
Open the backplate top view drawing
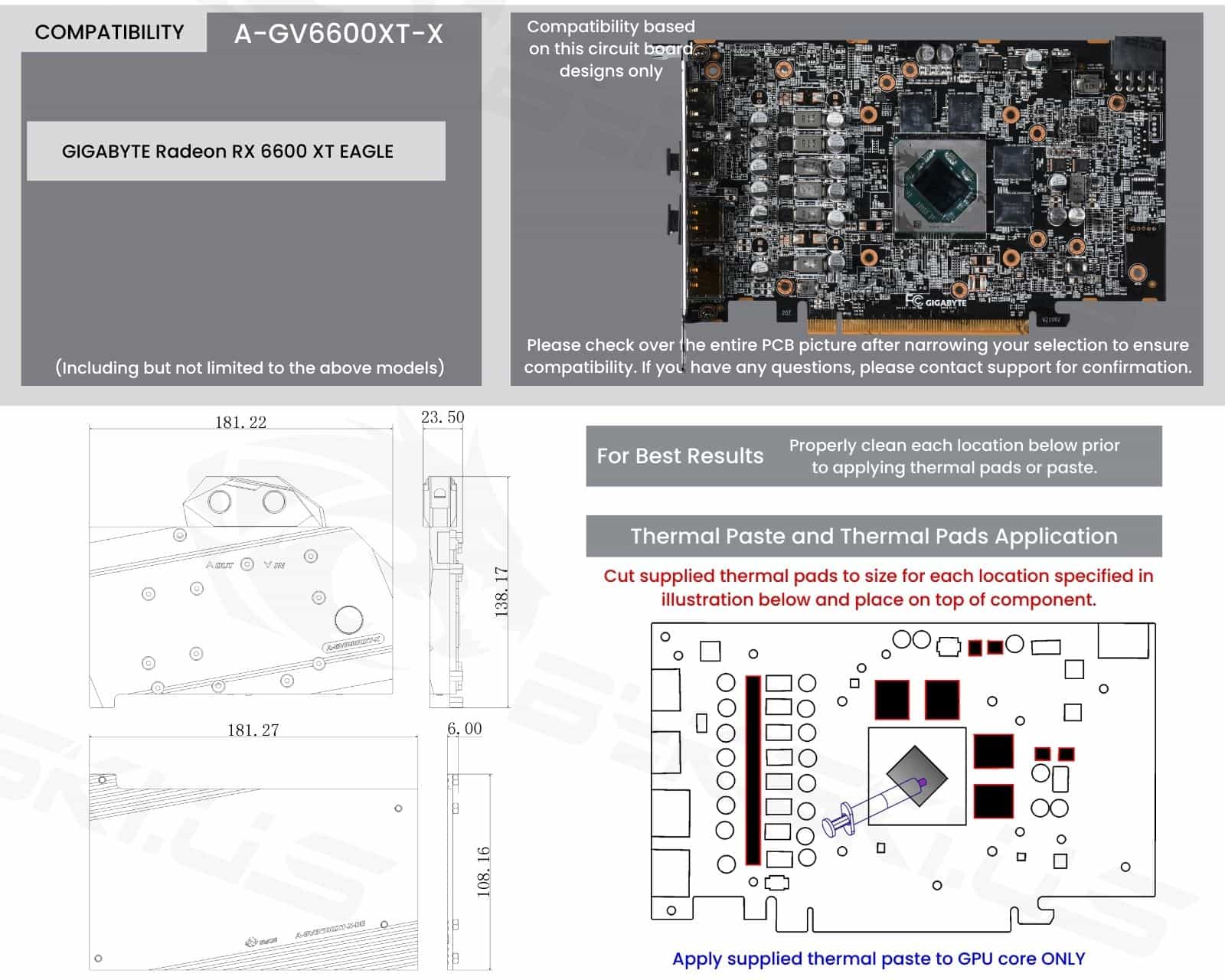tap(253, 872)
